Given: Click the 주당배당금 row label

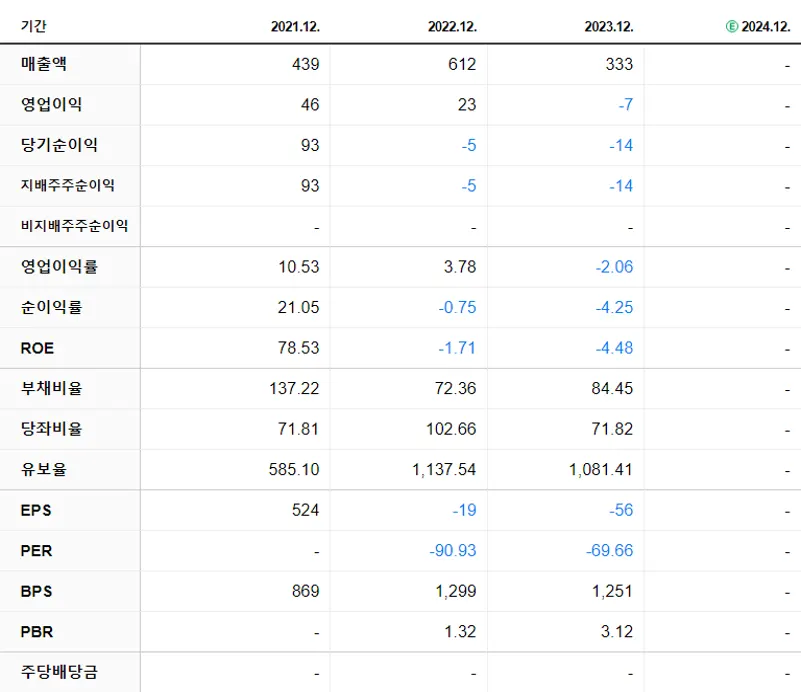Looking at the screenshot, I should click(x=53, y=672).
